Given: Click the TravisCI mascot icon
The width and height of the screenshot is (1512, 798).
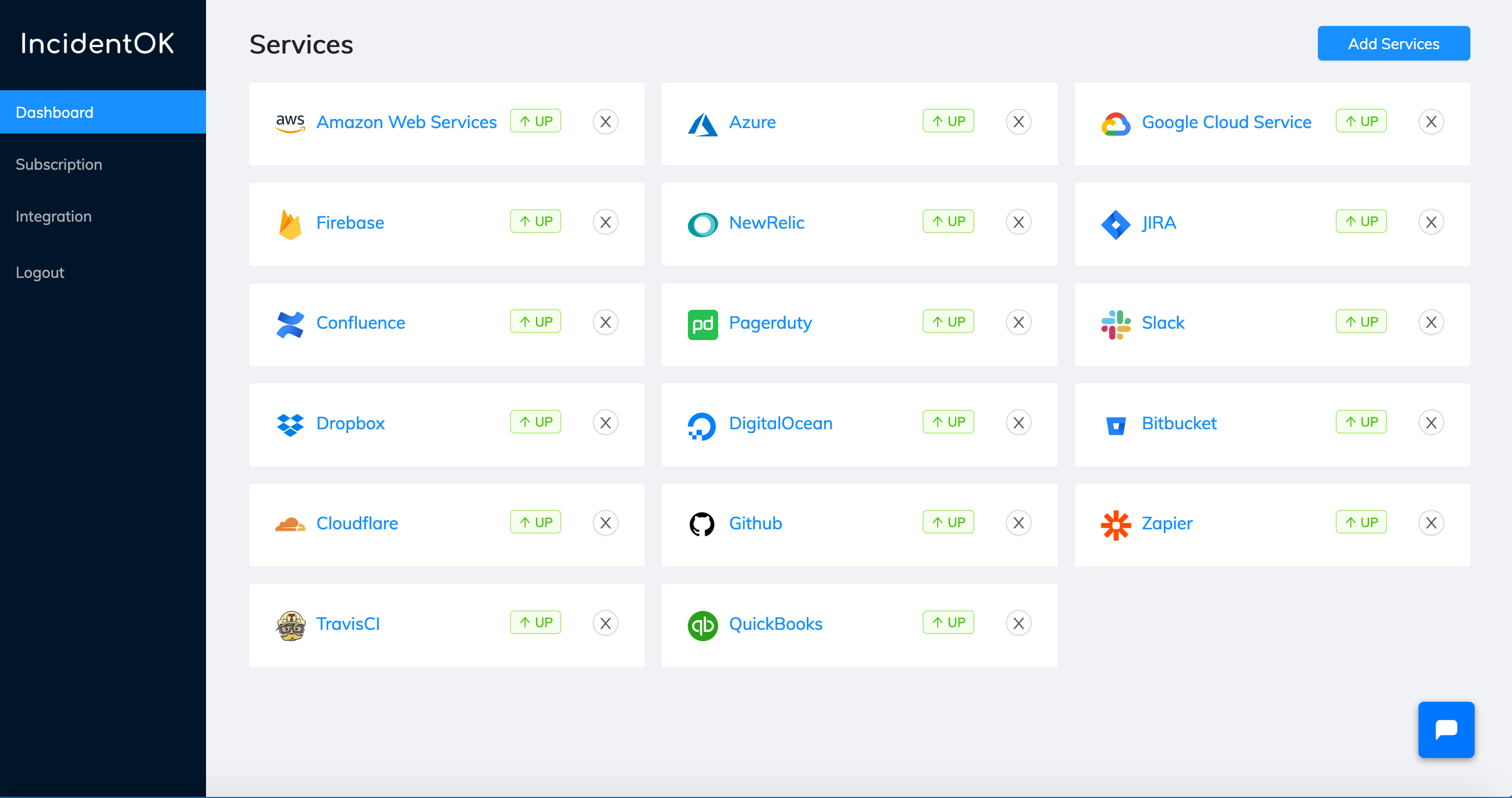Looking at the screenshot, I should (x=290, y=625).
